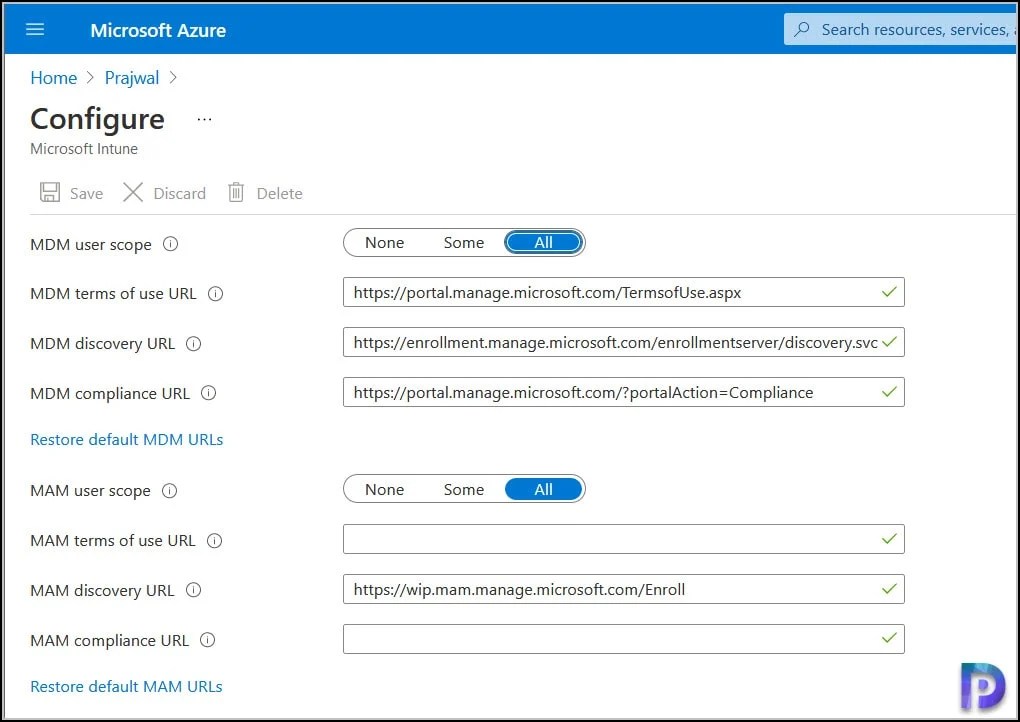Click the Save icon
The image size is (1020, 722).
pyautogui.click(x=71, y=193)
